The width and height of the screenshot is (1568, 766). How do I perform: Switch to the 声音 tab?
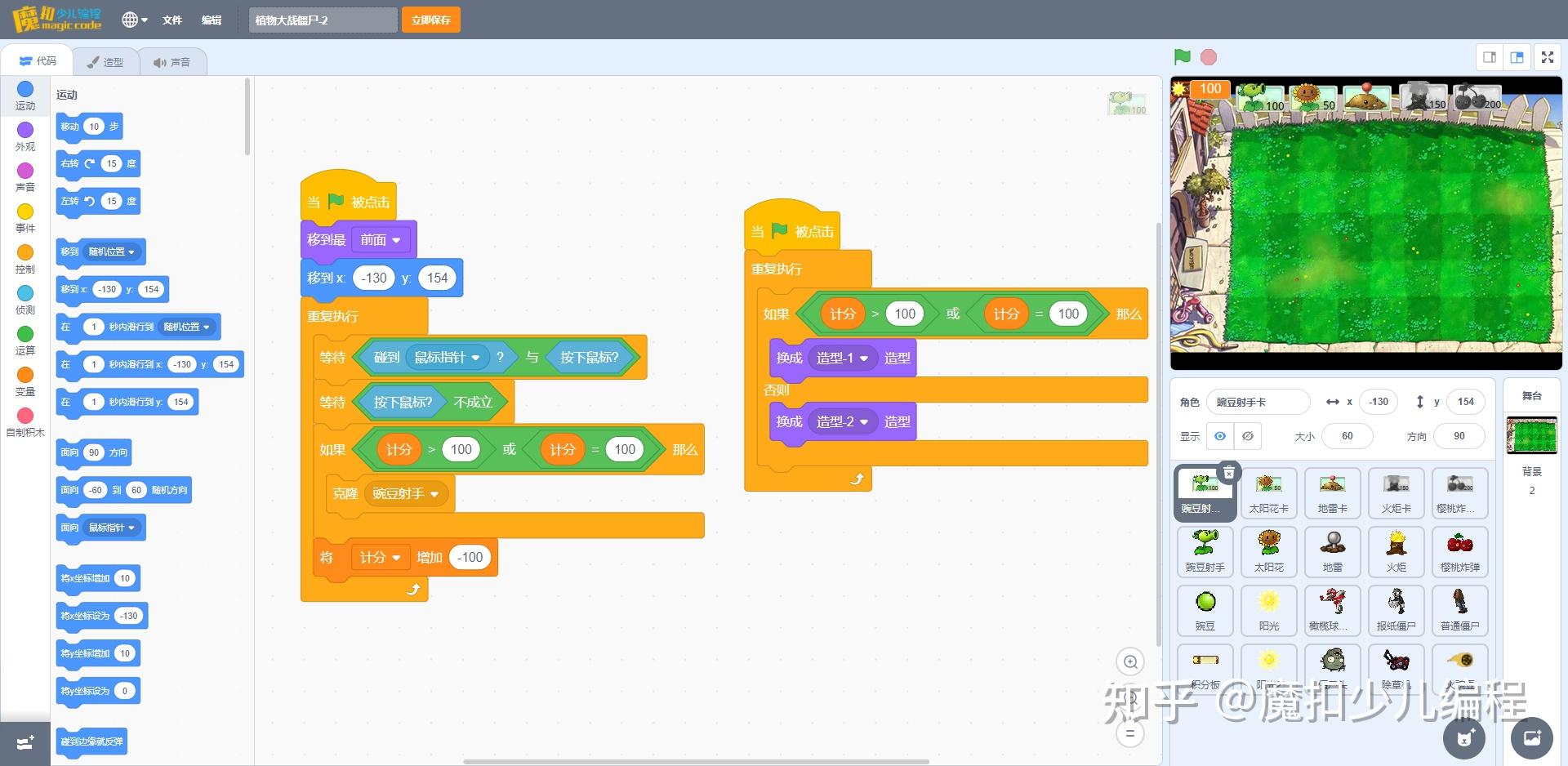coord(171,61)
